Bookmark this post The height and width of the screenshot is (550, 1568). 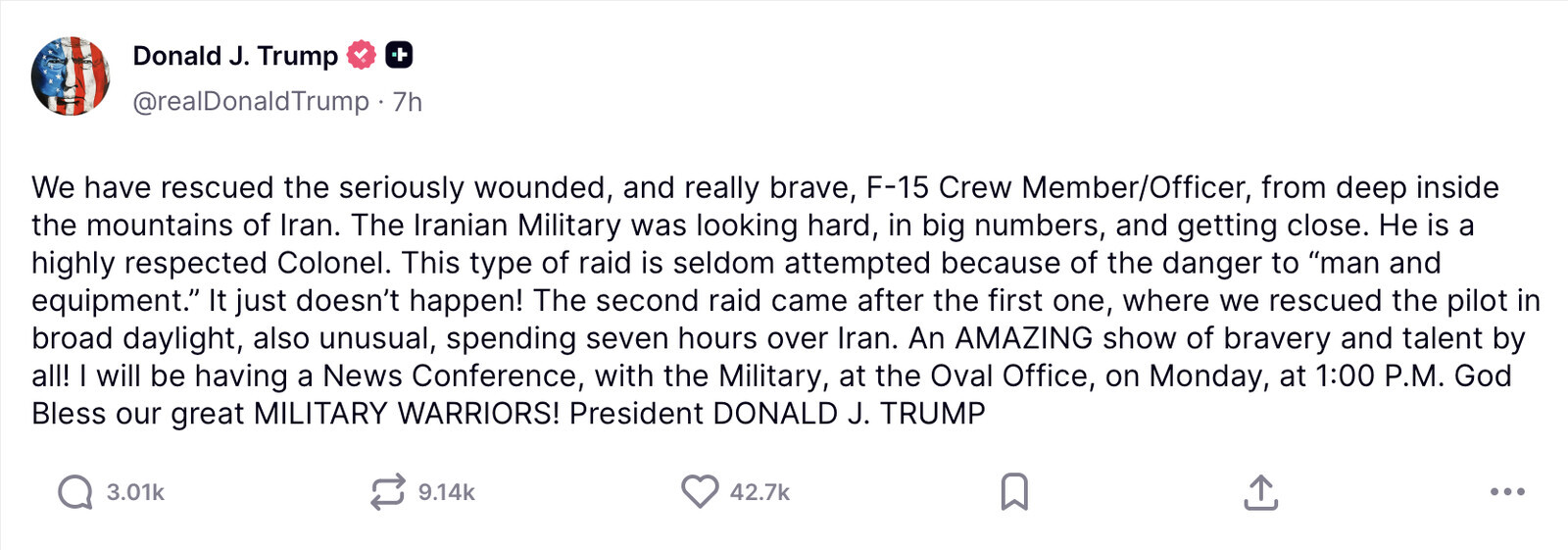pos(1014,492)
